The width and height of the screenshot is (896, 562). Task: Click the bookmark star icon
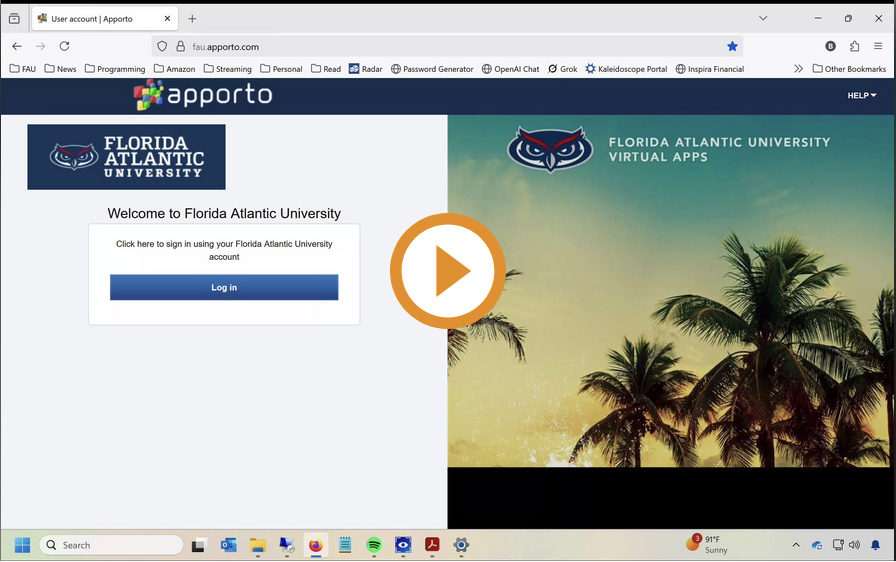pos(732,46)
